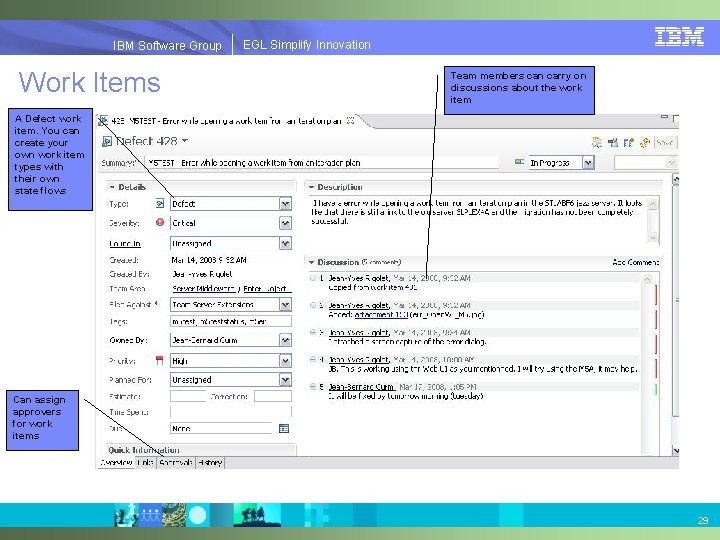720x540 pixels.
Task: Click into the Due field showing None
Action: point(222,428)
